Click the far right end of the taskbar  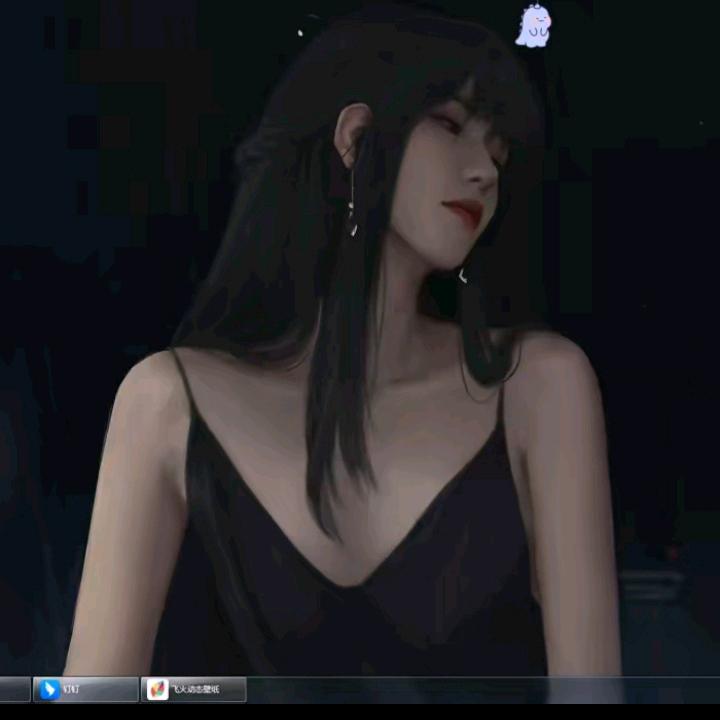click(705, 689)
